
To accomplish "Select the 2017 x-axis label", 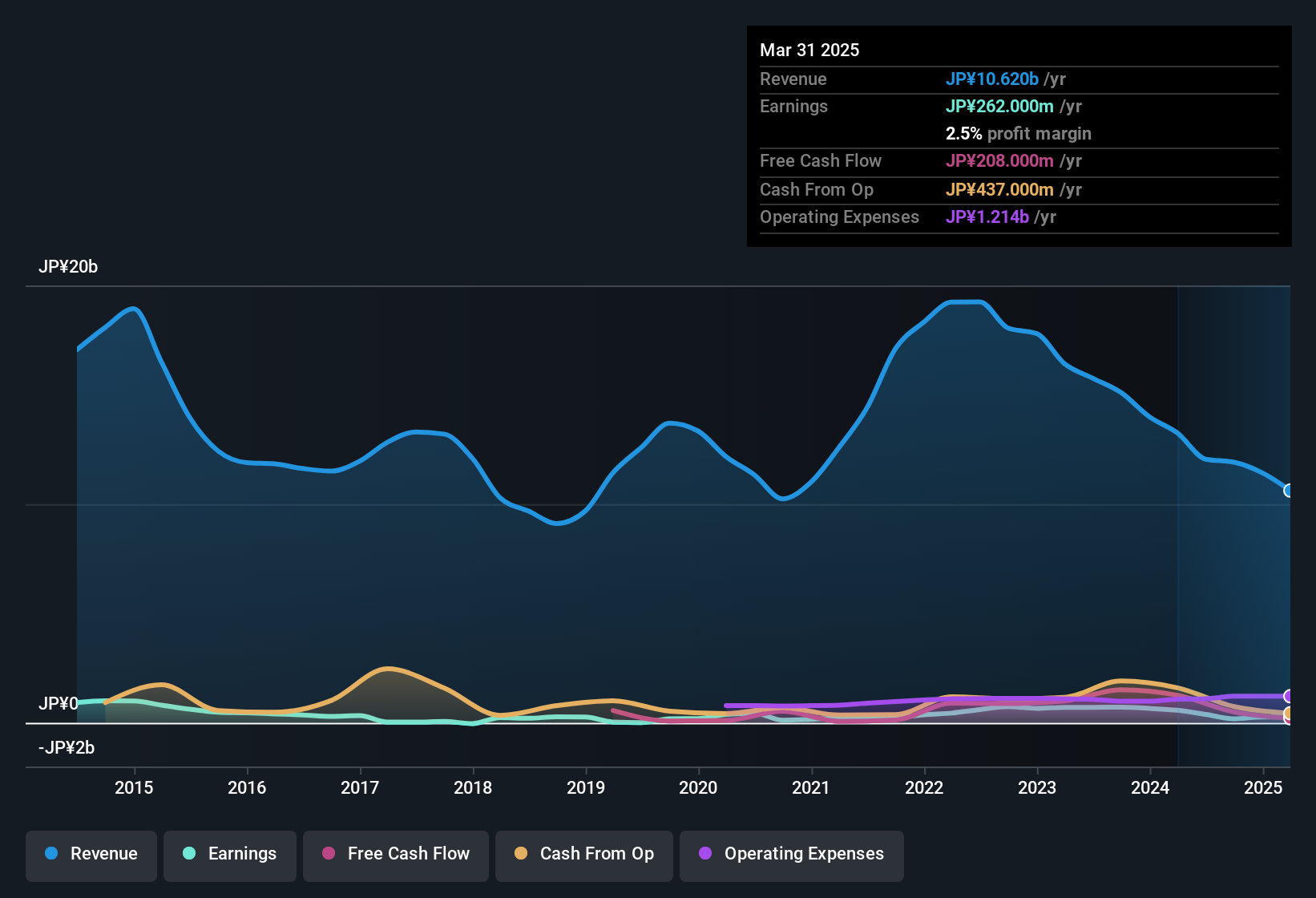I will 360,787.
